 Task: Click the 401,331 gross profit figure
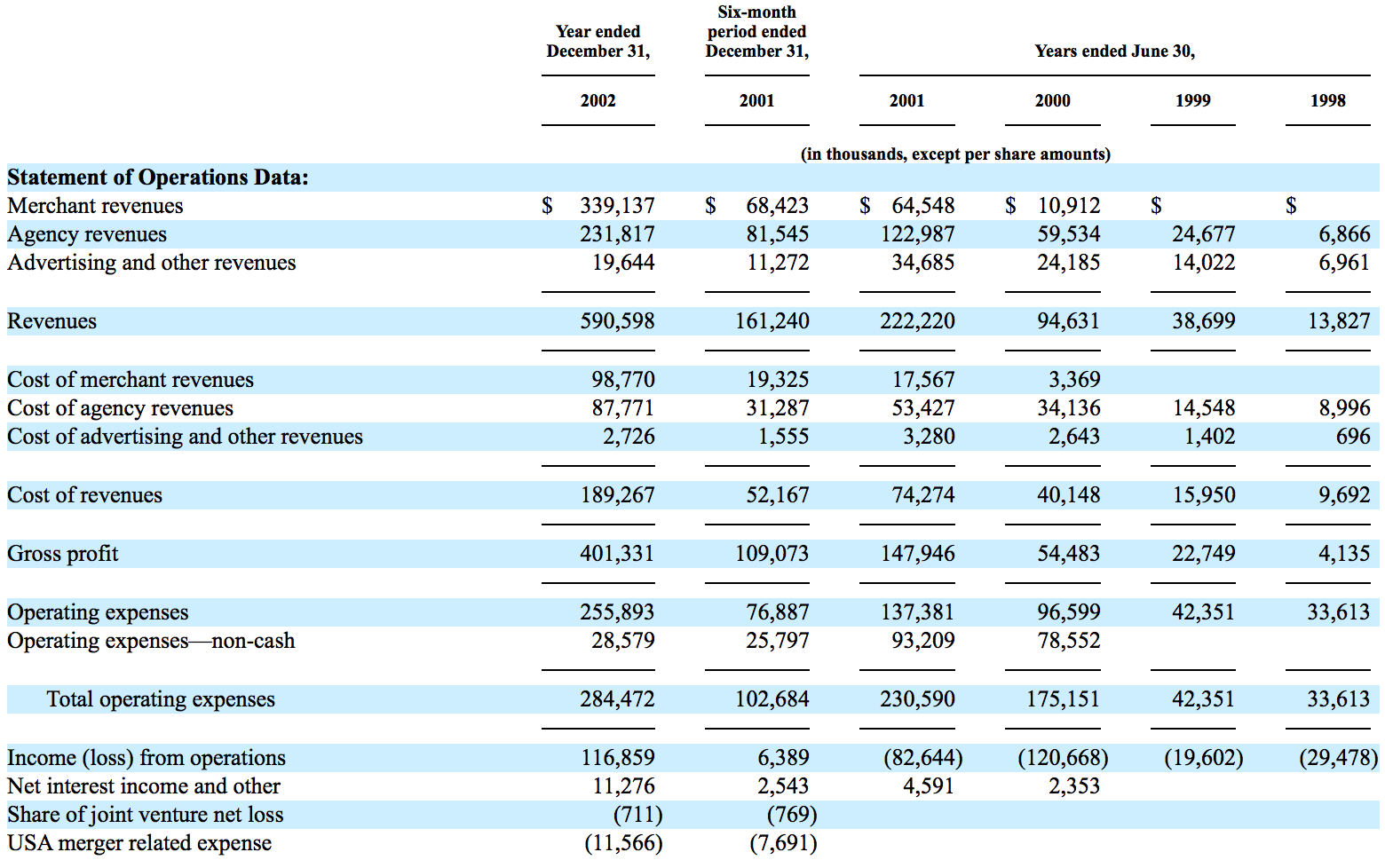617,554
